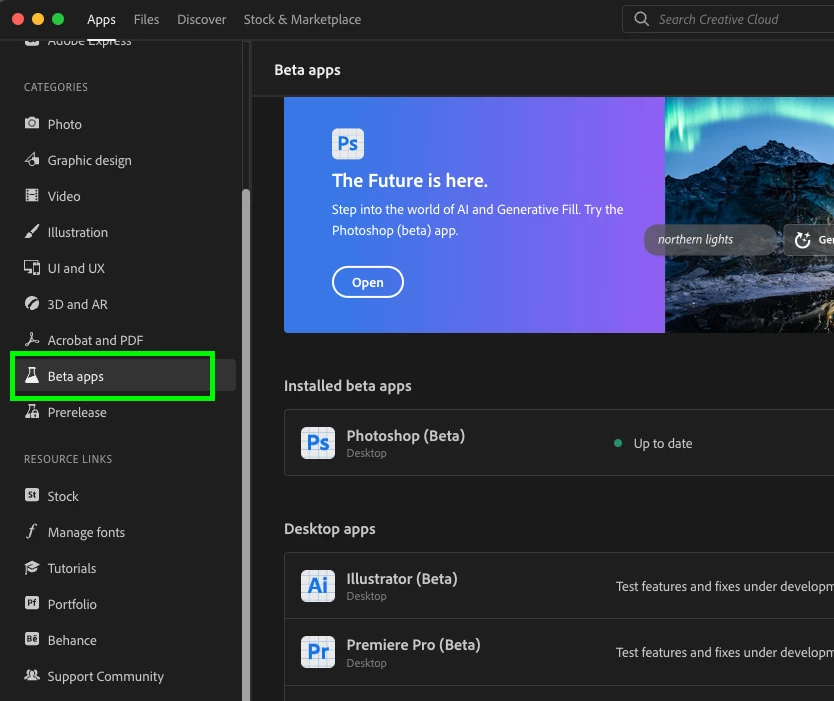Open the Stock & Marketplace tab
834x701 pixels.
pyautogui.click(x=302, y=20)
